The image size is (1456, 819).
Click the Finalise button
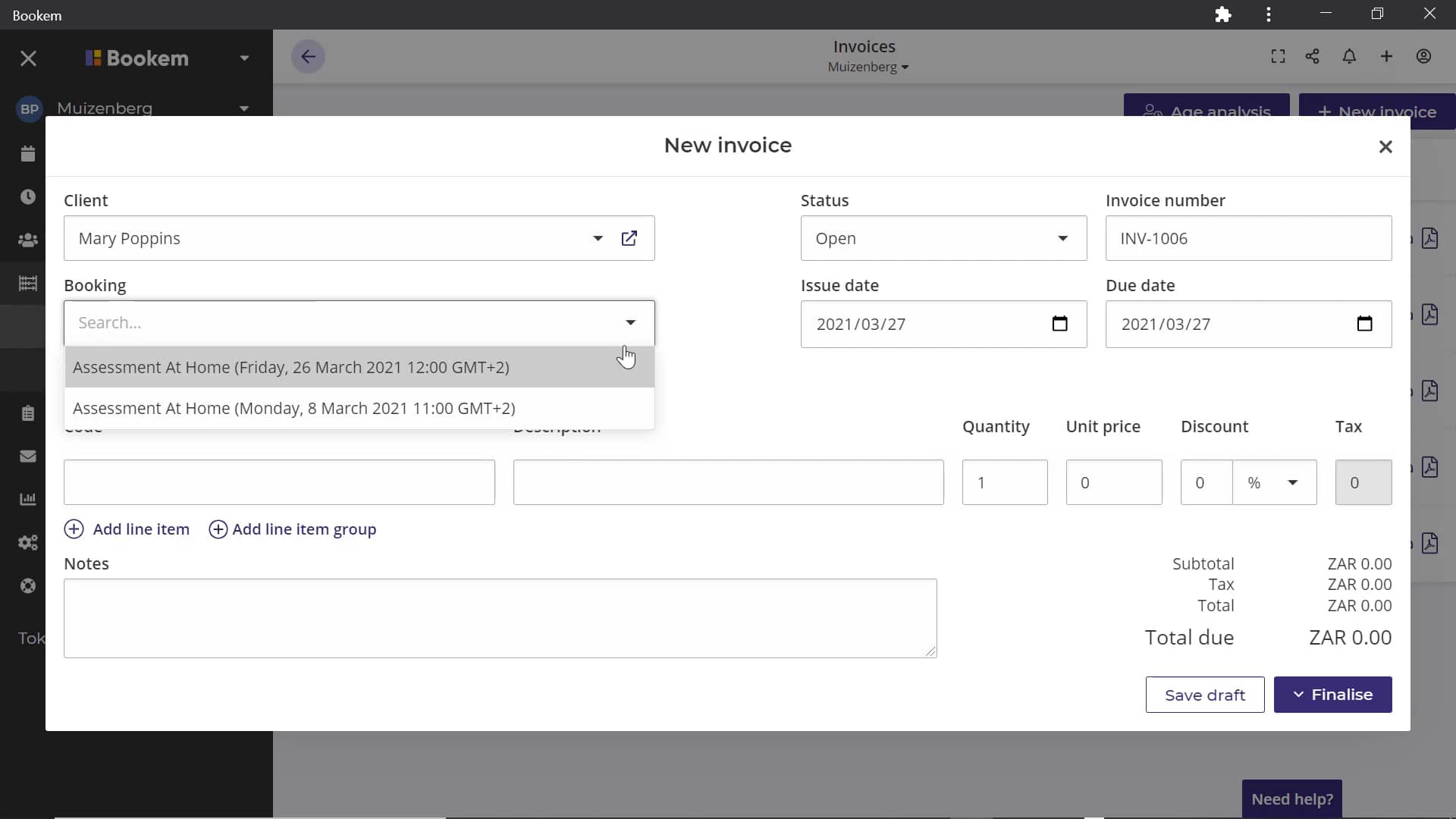click(x=1333, y=695)
